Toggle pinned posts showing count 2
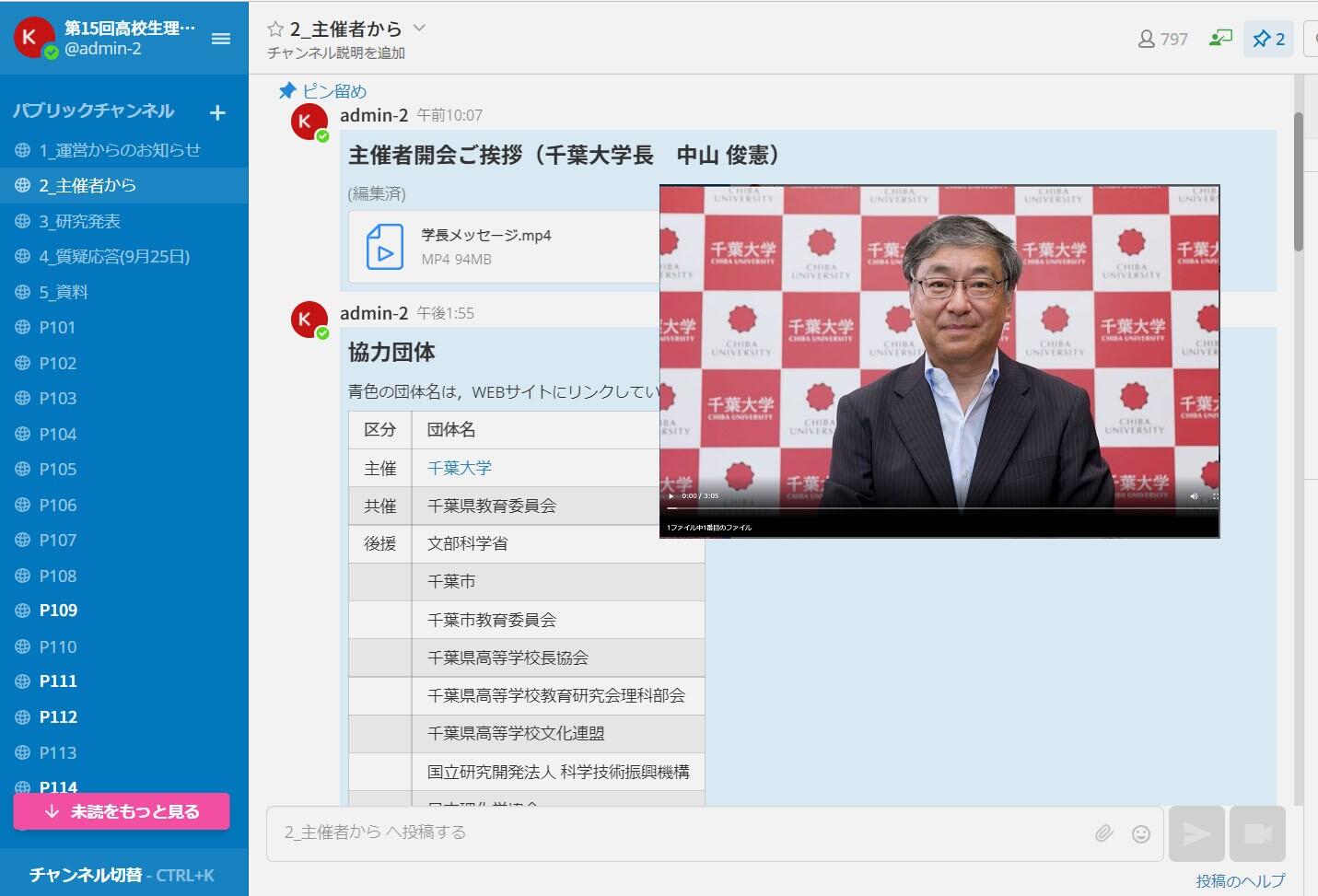The height and width of the screenshot is (896, 1318). pos(1268,39)
